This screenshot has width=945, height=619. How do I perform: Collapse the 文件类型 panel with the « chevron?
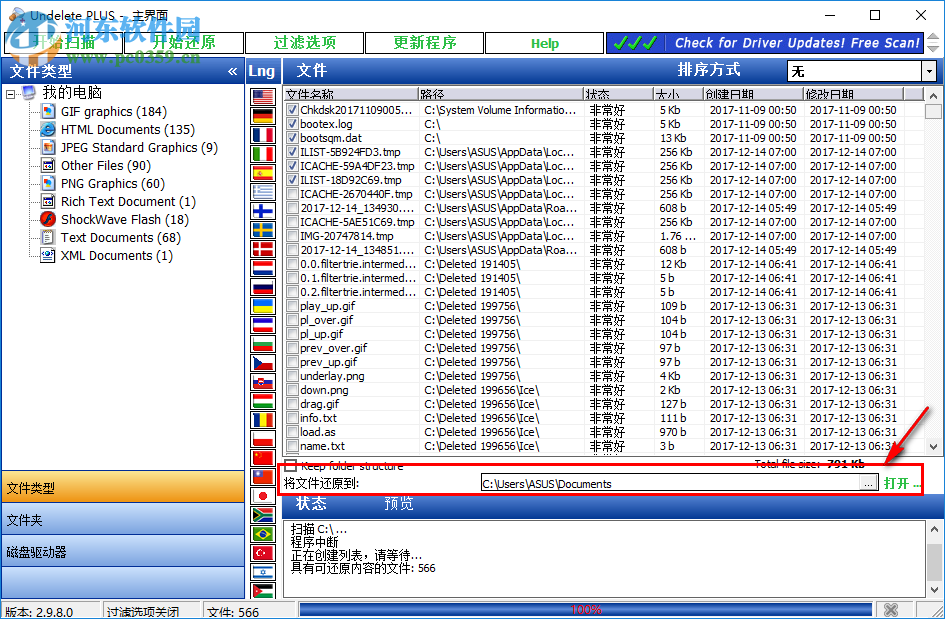pos(230,71)
